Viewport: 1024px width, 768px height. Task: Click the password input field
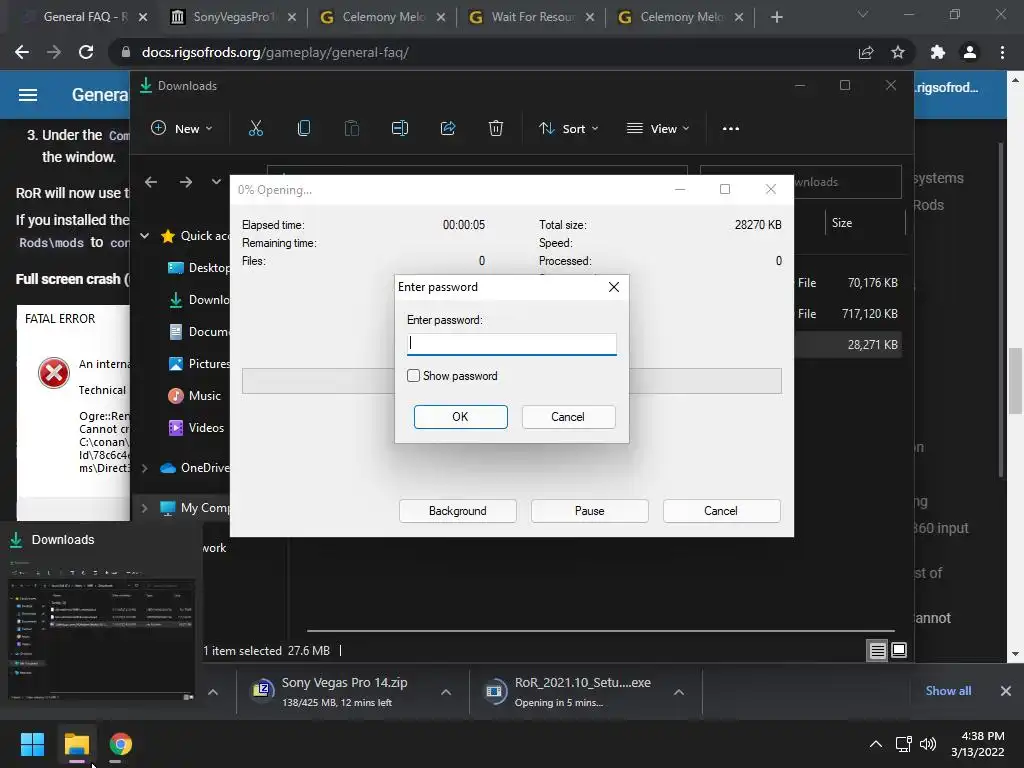click(511, 344)
